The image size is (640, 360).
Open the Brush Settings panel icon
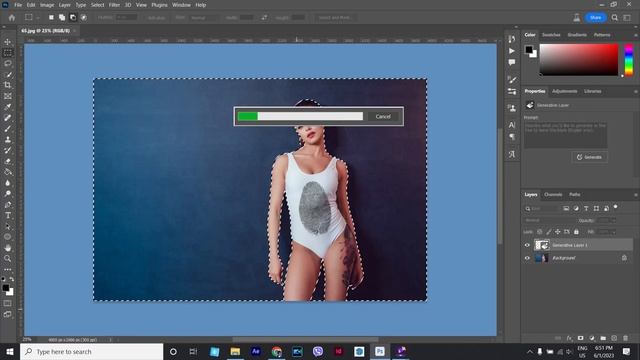pos(512,80)
